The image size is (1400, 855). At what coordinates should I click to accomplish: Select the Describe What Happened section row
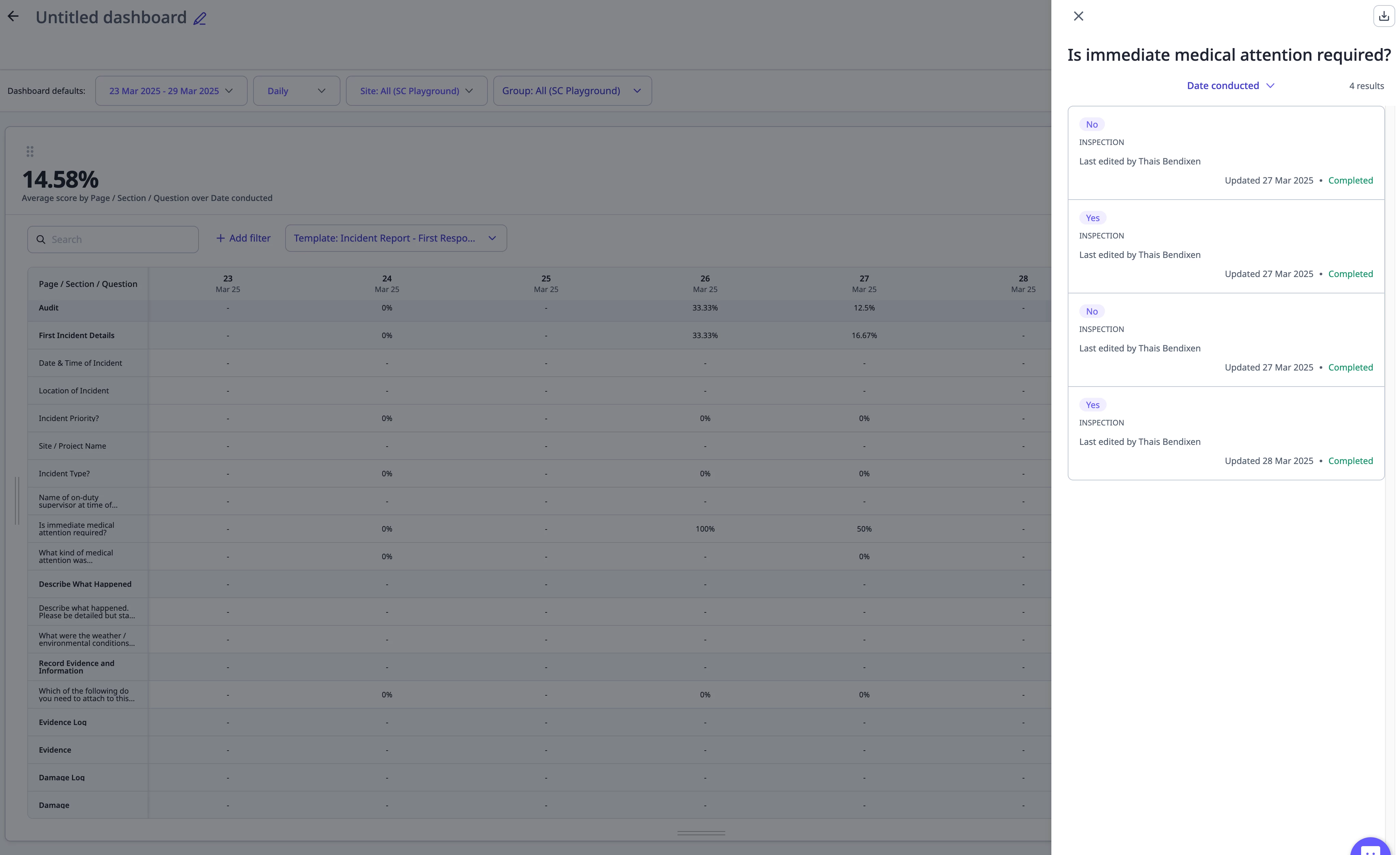(85, 584)
